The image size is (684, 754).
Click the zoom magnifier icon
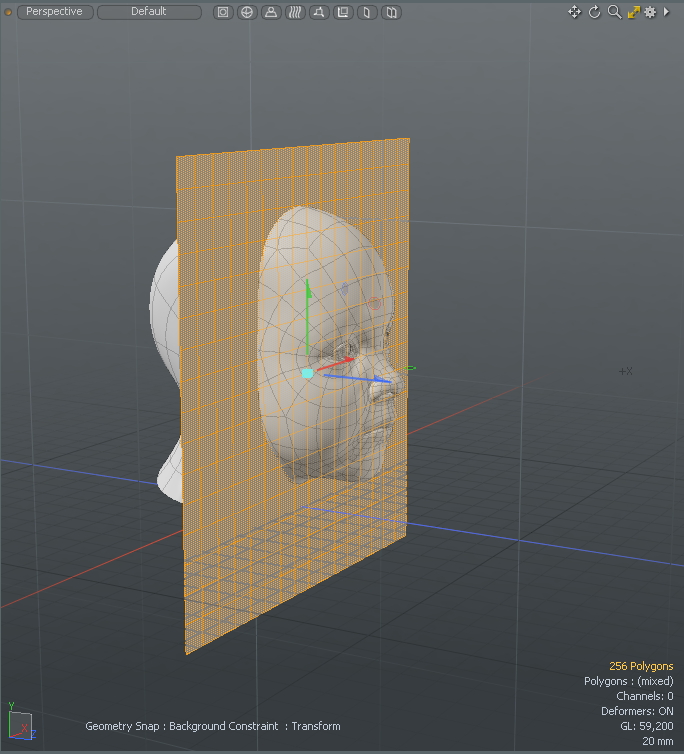pyautogui.click(x=614, y=12)
